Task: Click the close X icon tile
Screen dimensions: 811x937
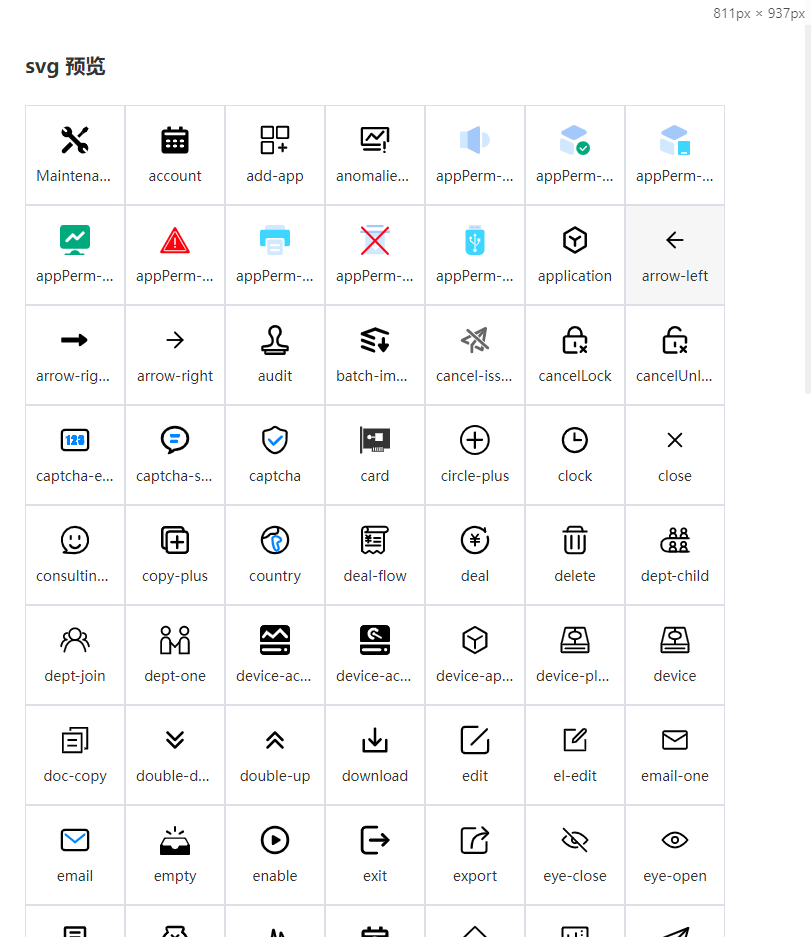Action: tap(675, 455)
